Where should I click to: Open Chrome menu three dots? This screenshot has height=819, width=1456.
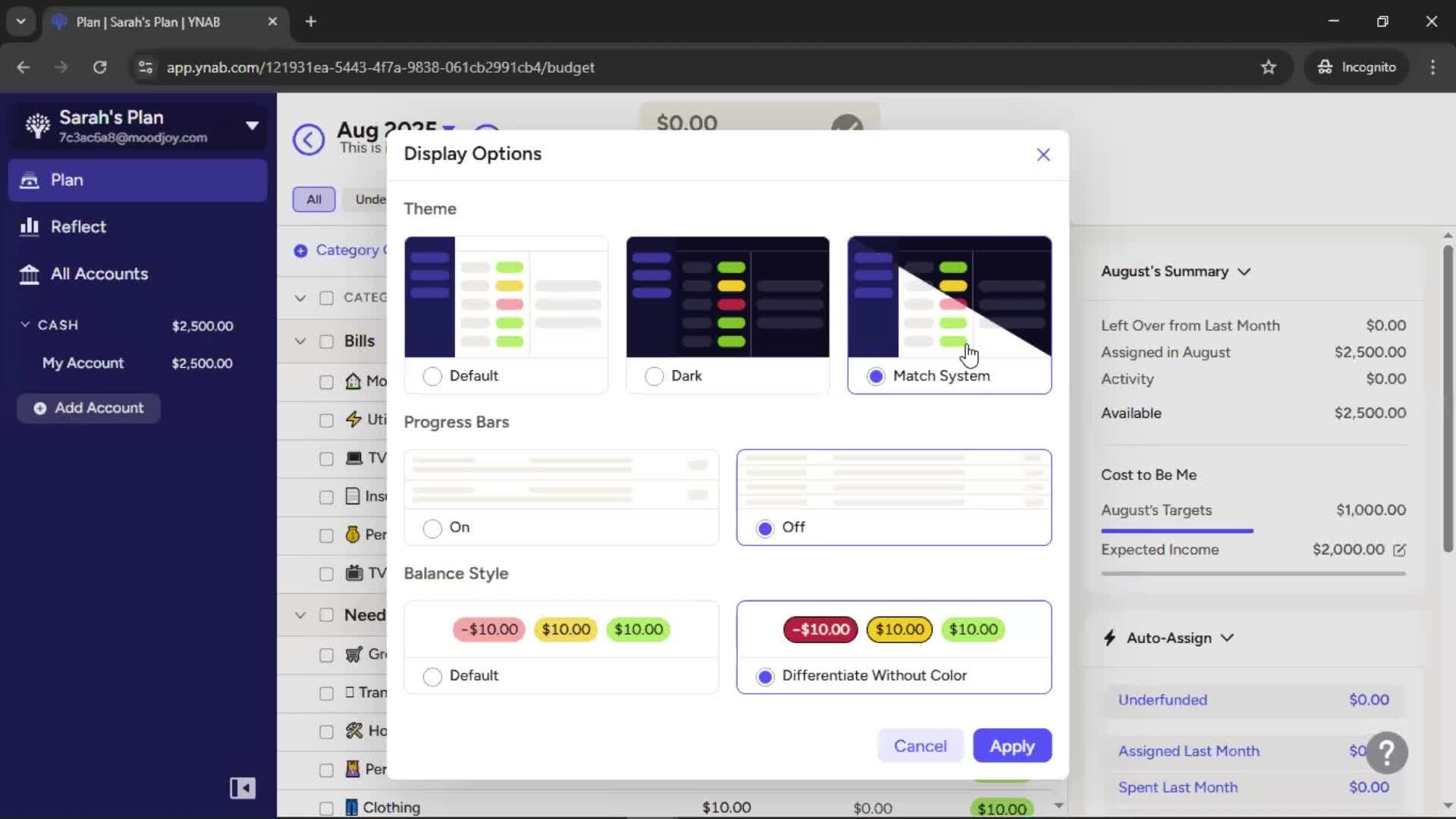pyautogui.click(x=1432, y=67)
